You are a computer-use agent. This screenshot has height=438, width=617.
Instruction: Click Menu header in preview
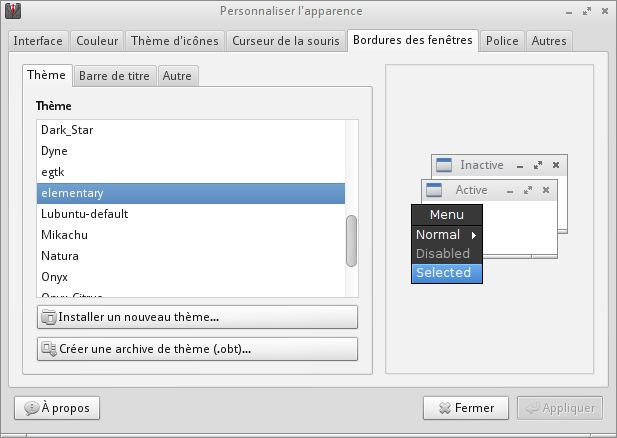[447, 215]
